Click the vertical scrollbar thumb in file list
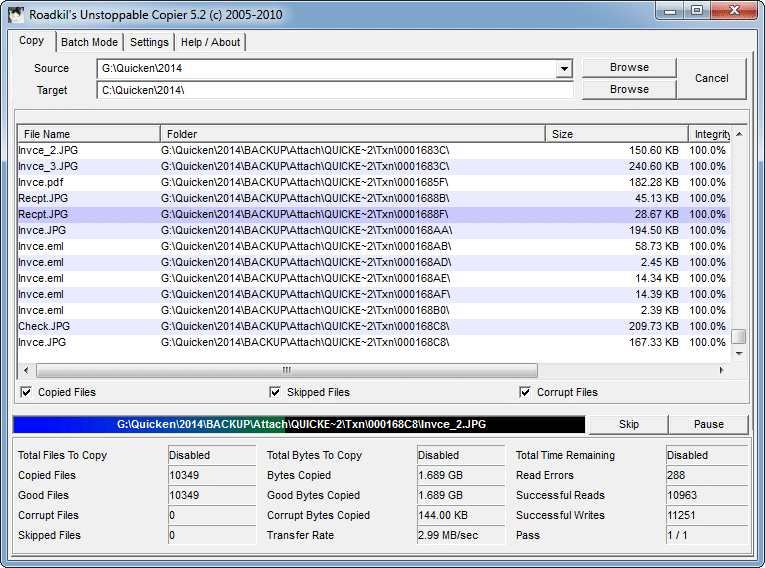The height and width of the screenshot is (568, 765). coord(739,336)
